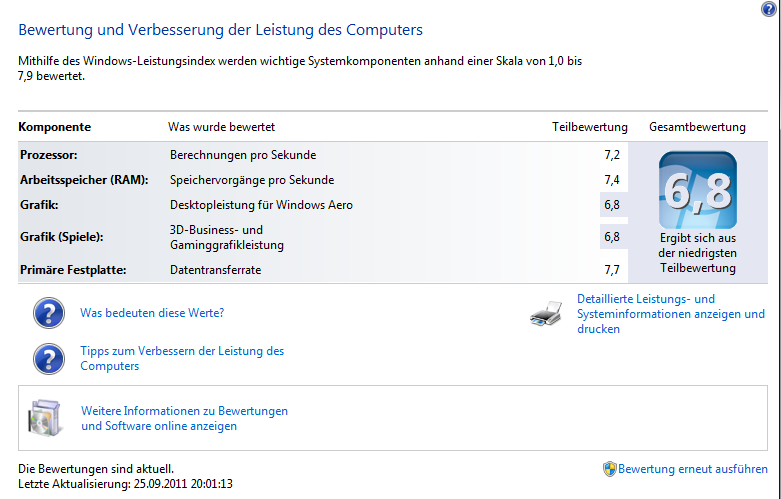The image size is (781, 499).
Task: Click question mark icon beside 'Was bedeuten diese Werte?'
Action: click(49, 313)
